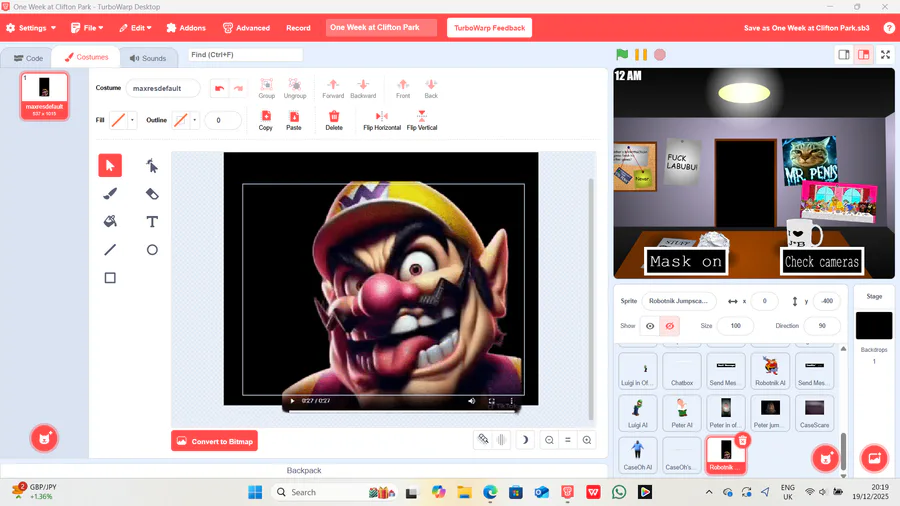
Task: Click the red stop button
Action: click(660, 55)
